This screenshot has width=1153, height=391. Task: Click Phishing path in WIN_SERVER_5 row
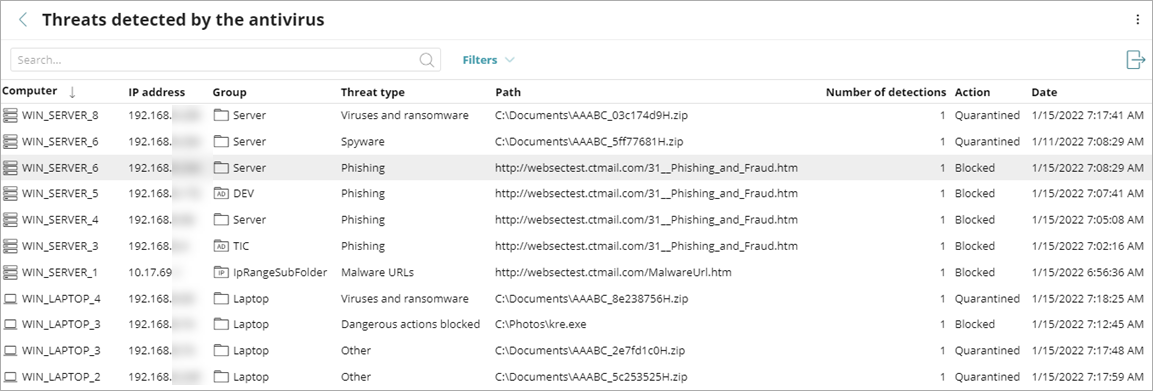pyautogui.click(x=646, y=193)
